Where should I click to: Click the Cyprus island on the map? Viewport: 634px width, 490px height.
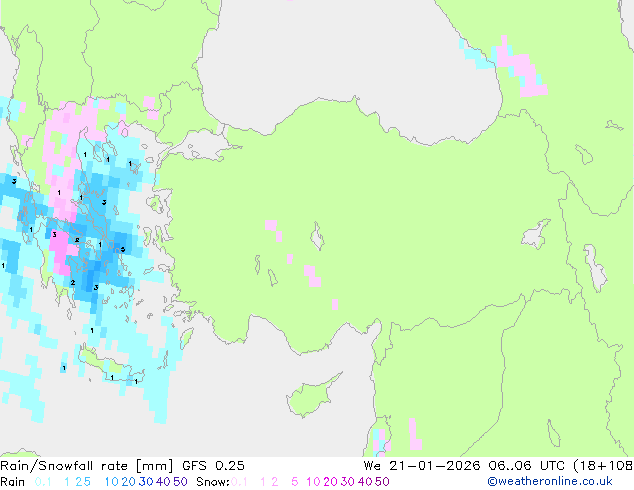pyautogui.click(x=310, y=397)
